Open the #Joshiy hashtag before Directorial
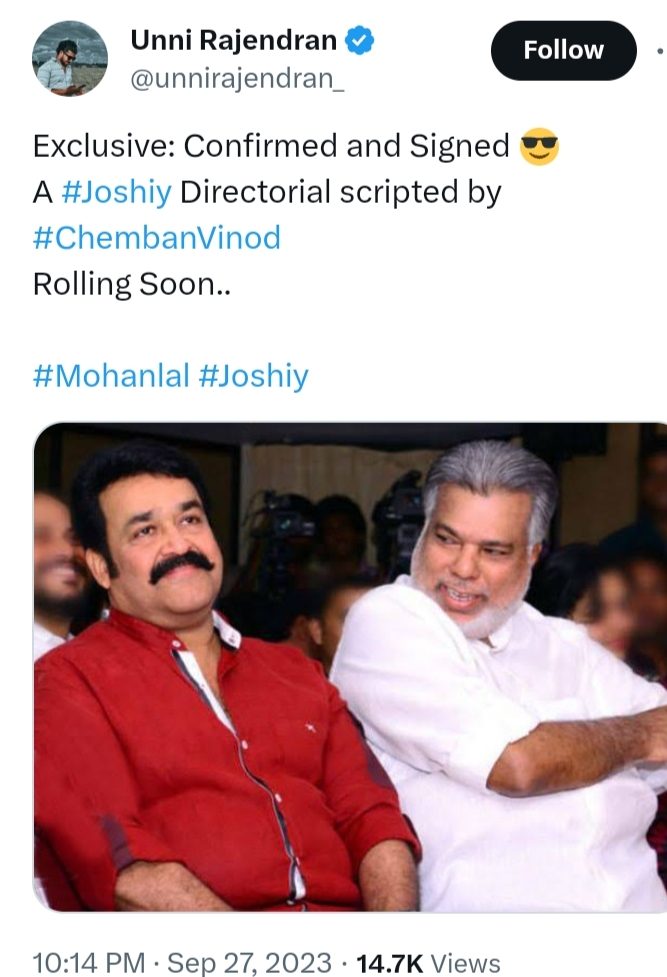667x977 pixels. 117,192
